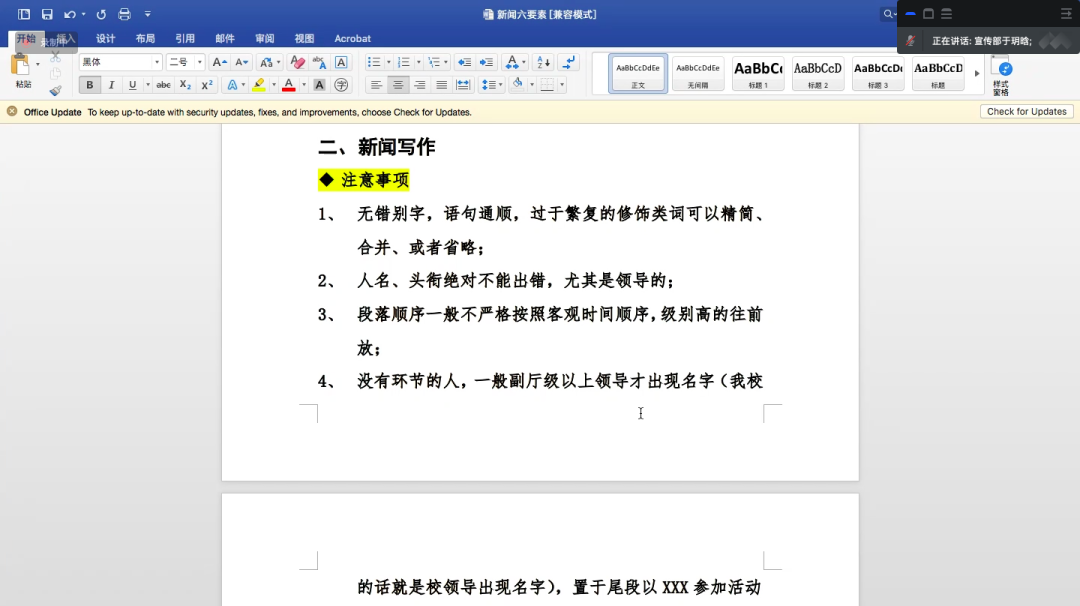
Task: Open the paste options dropdown arrow
Action: 37,64
